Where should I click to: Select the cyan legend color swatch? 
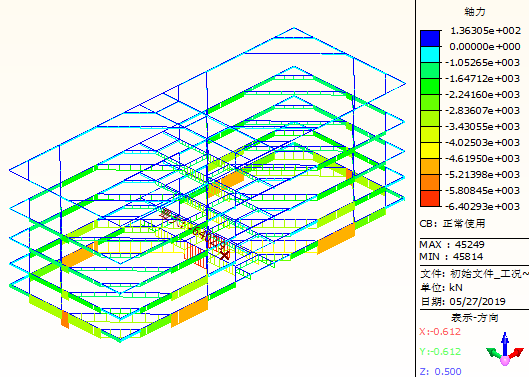point(430,54)
